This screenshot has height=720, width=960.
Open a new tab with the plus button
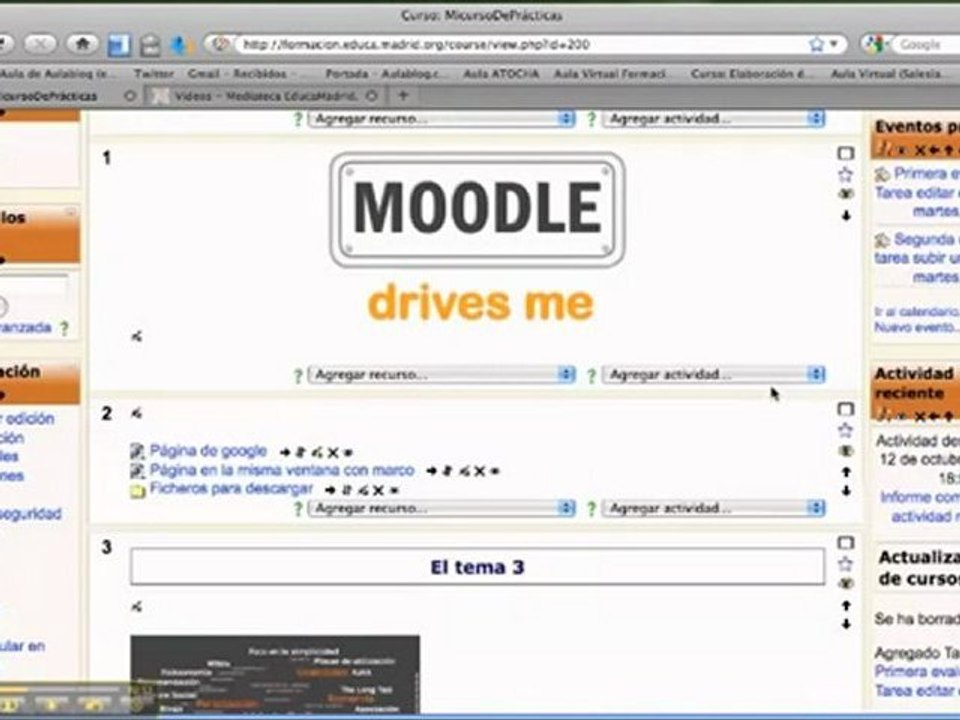coord(403,95)
